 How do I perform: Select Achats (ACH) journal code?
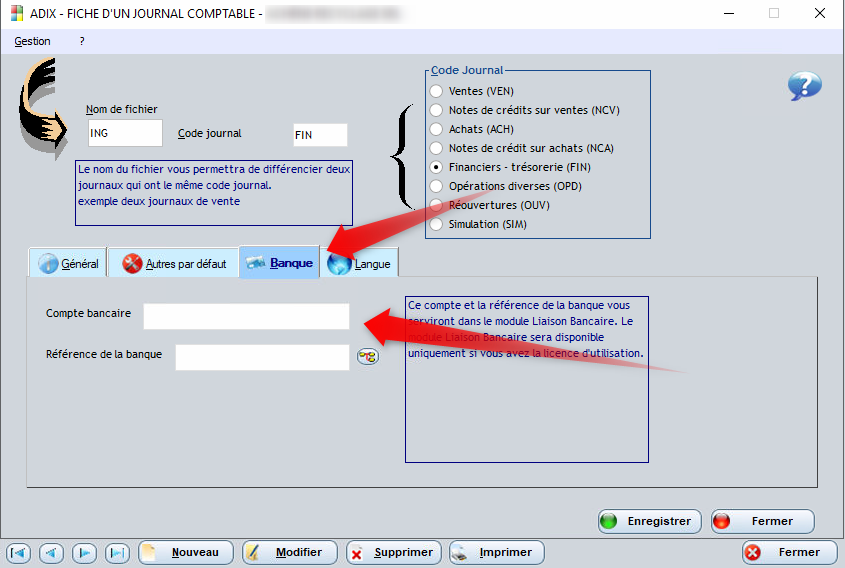click(x=436, y=129)
